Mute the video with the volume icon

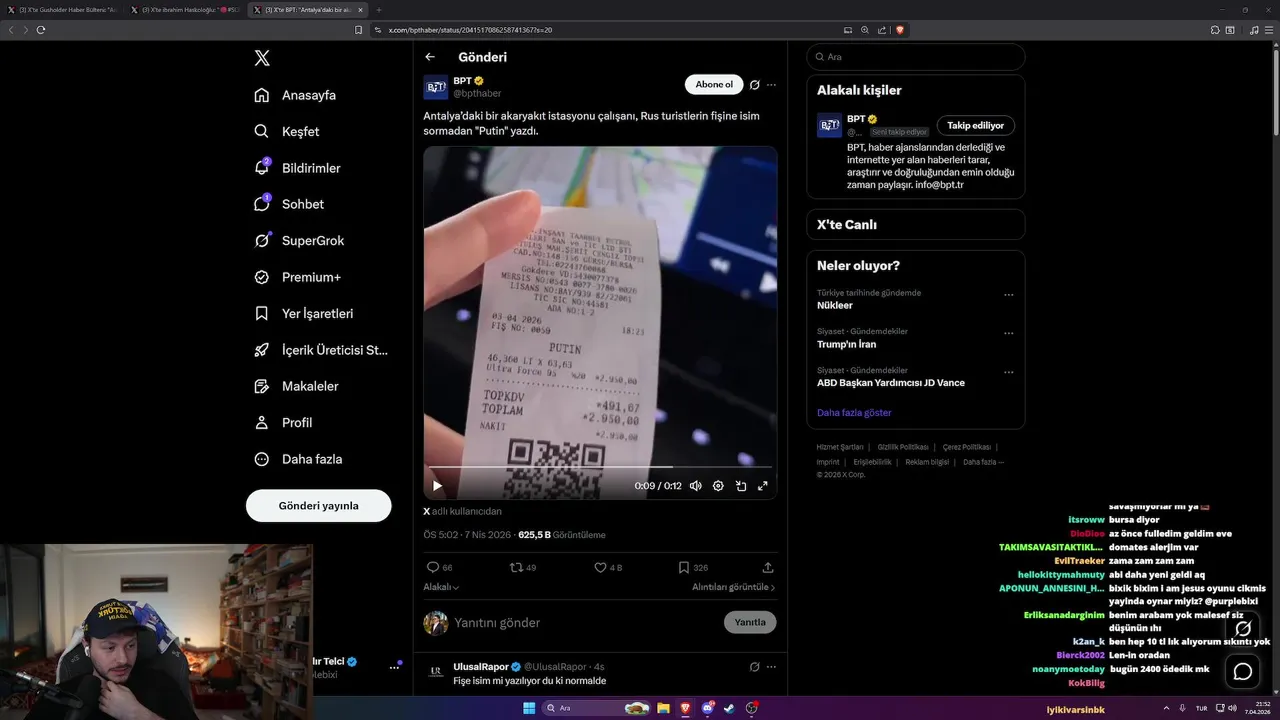click(x=695, y=486)
